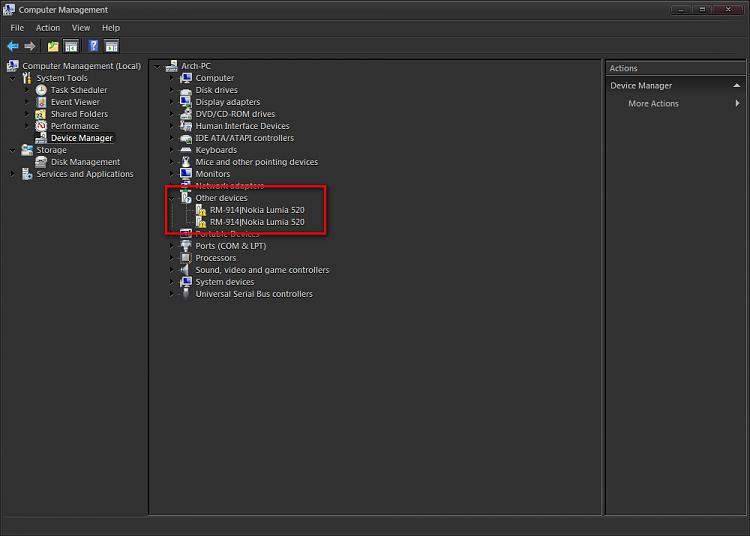This screenshot has width=750, height=536.
Task: Select System devices category label
Action: [x=225, y=282]
